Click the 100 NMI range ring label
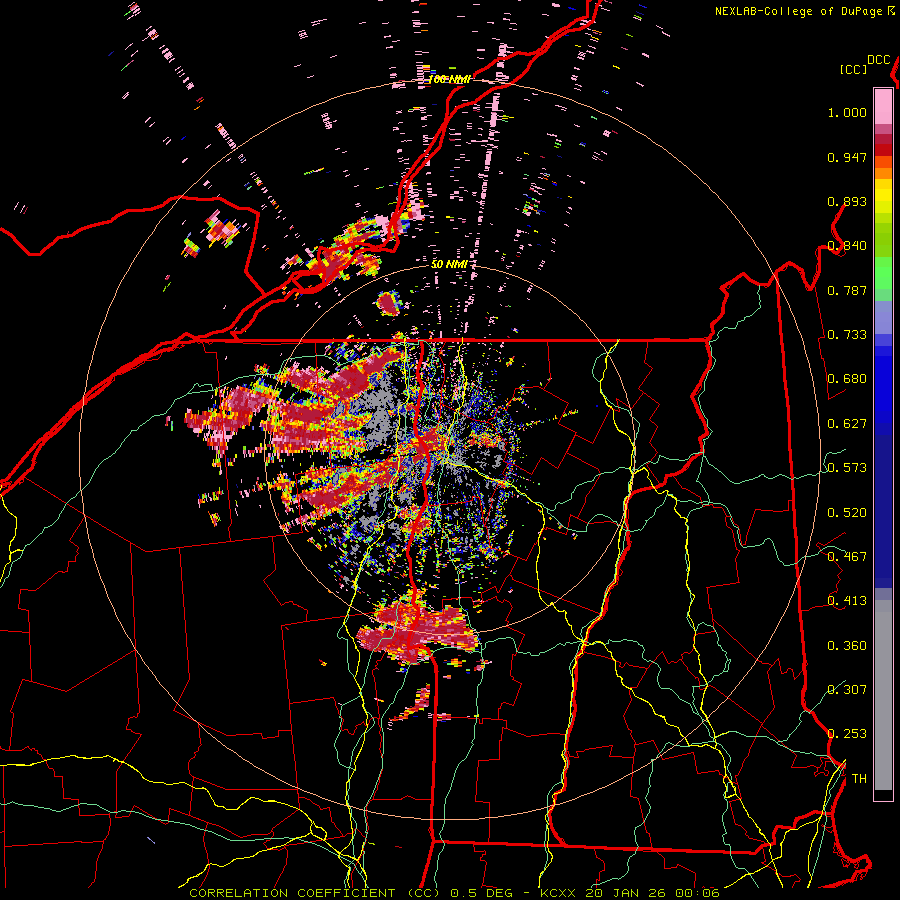This screenshot has width=900, height=900. point(449,79)
